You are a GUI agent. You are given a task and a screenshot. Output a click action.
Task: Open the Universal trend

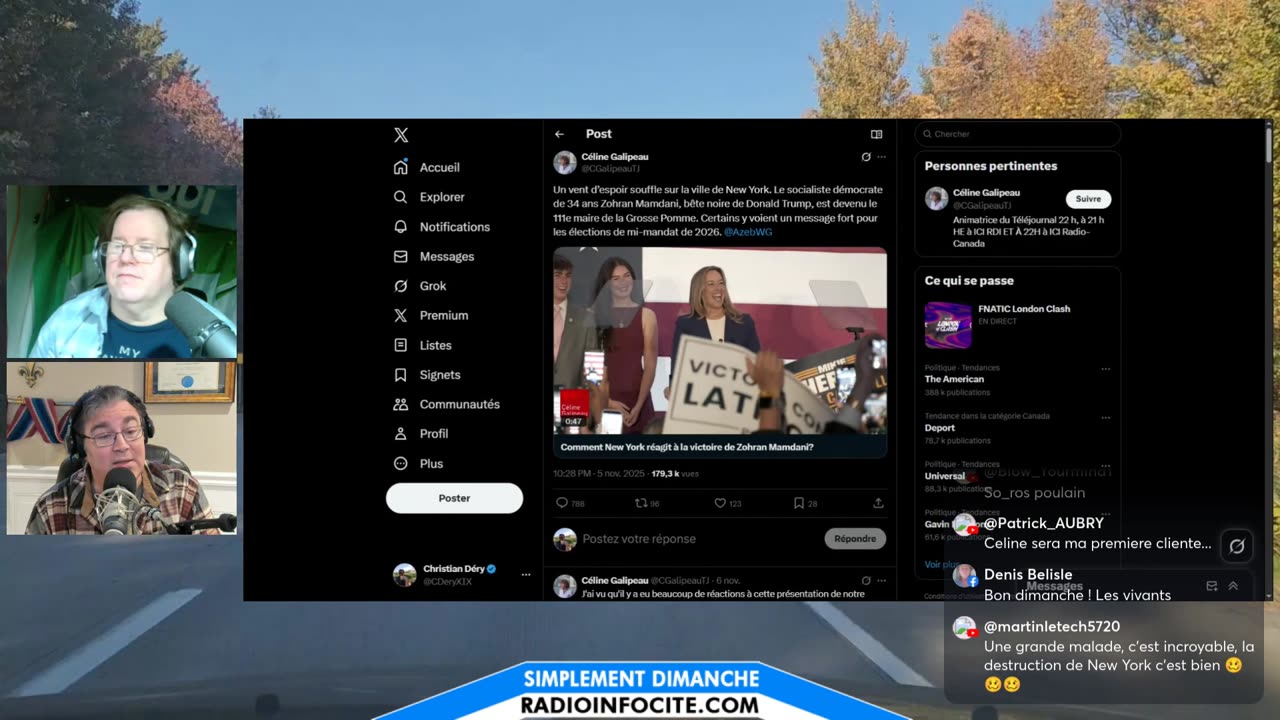click(945, 476)
